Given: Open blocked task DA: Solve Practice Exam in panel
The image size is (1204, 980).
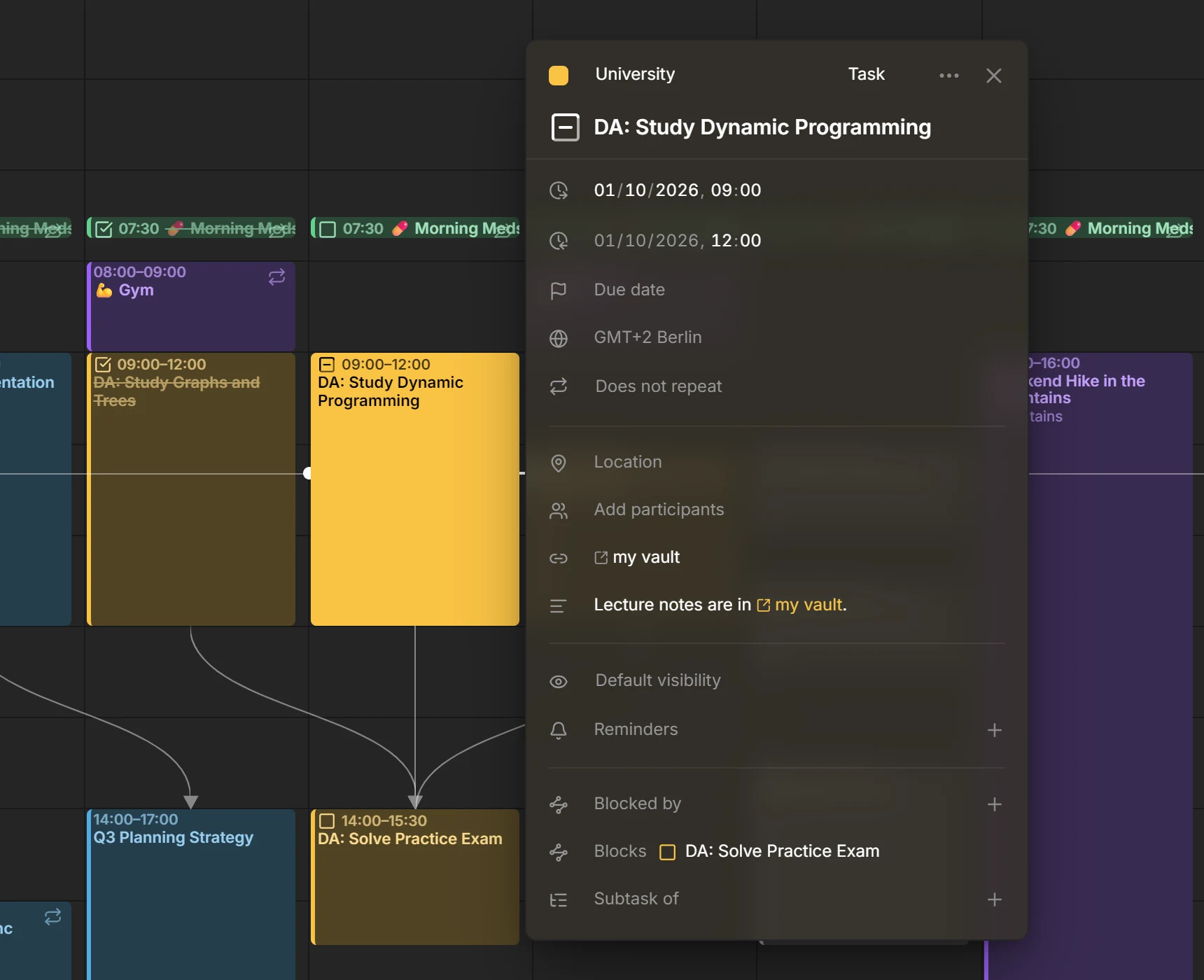Looking at the screenshot, I should (782, 851).
